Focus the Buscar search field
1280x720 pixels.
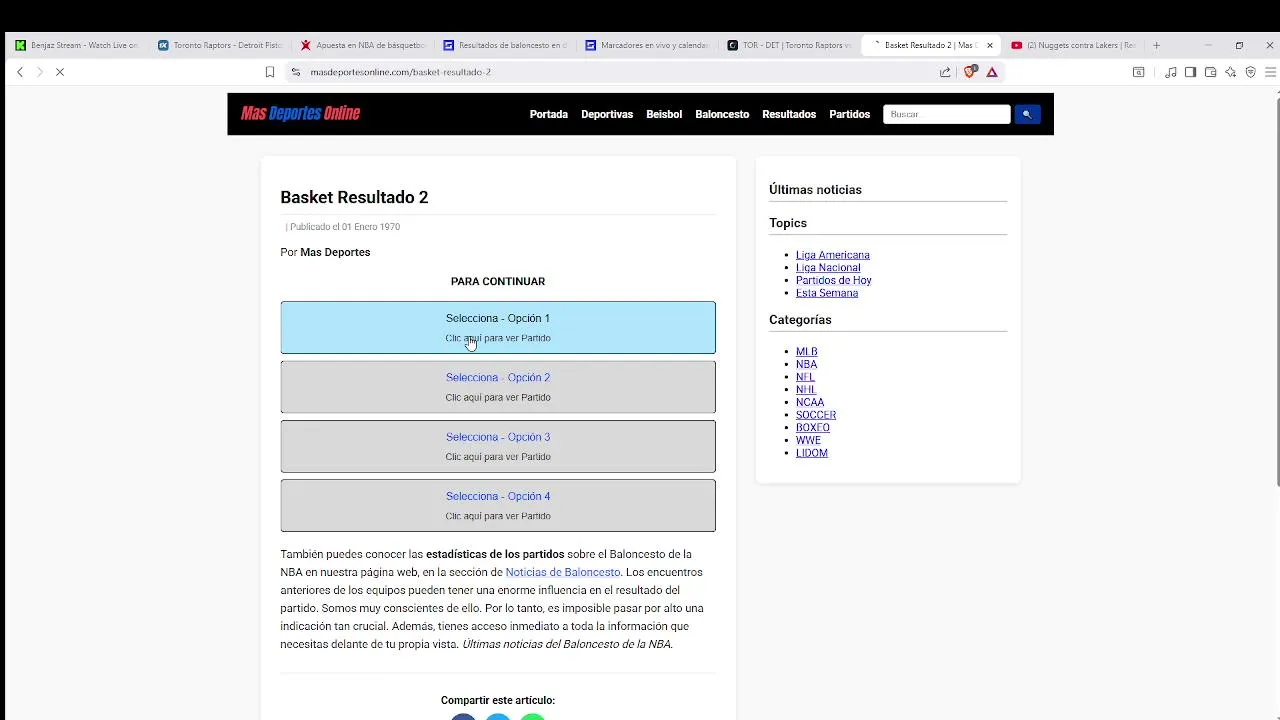click(x=946, y=114)
